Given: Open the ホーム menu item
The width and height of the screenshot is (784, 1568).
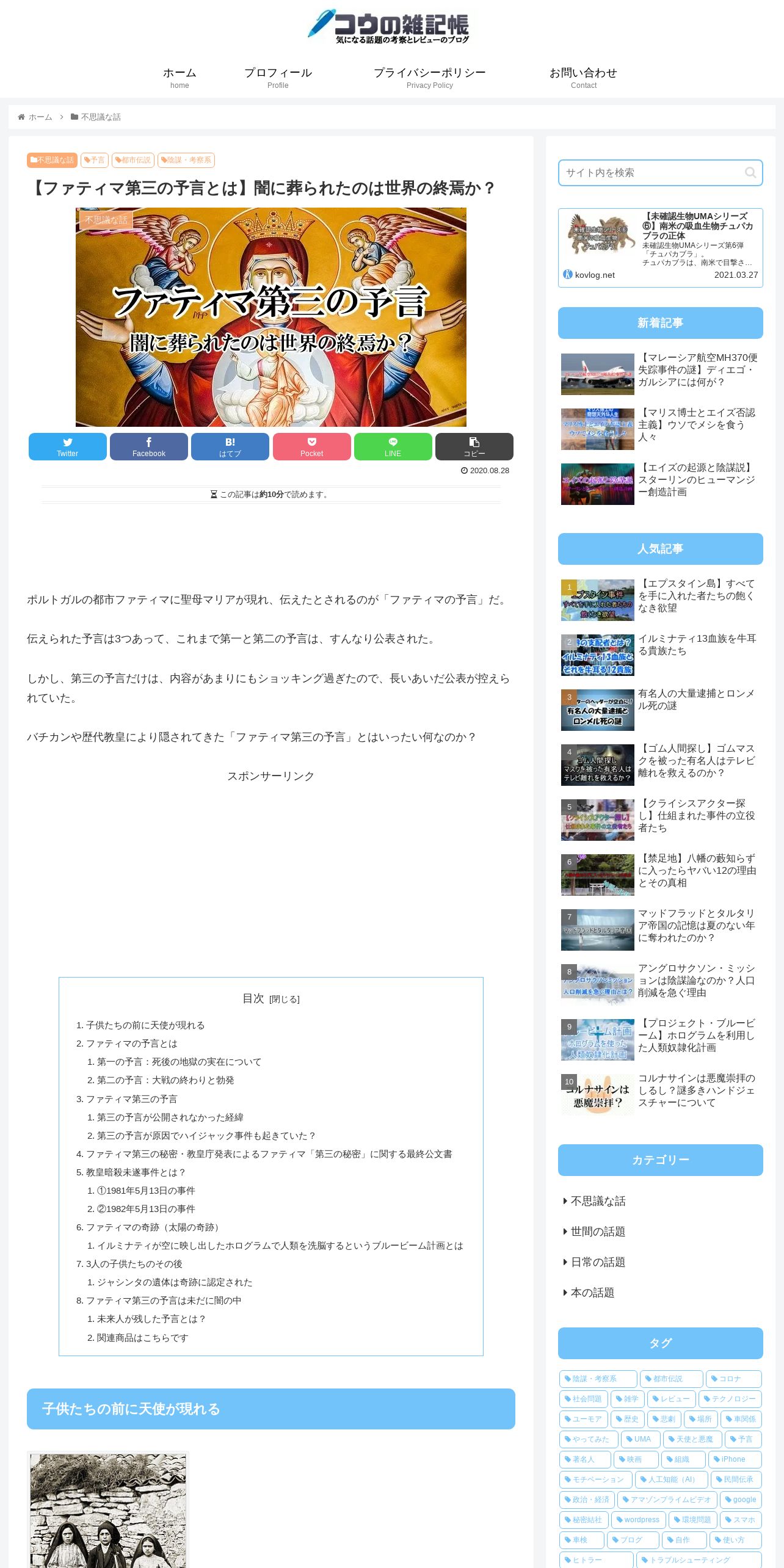Looking at the screenshot, I should point(180,78).
